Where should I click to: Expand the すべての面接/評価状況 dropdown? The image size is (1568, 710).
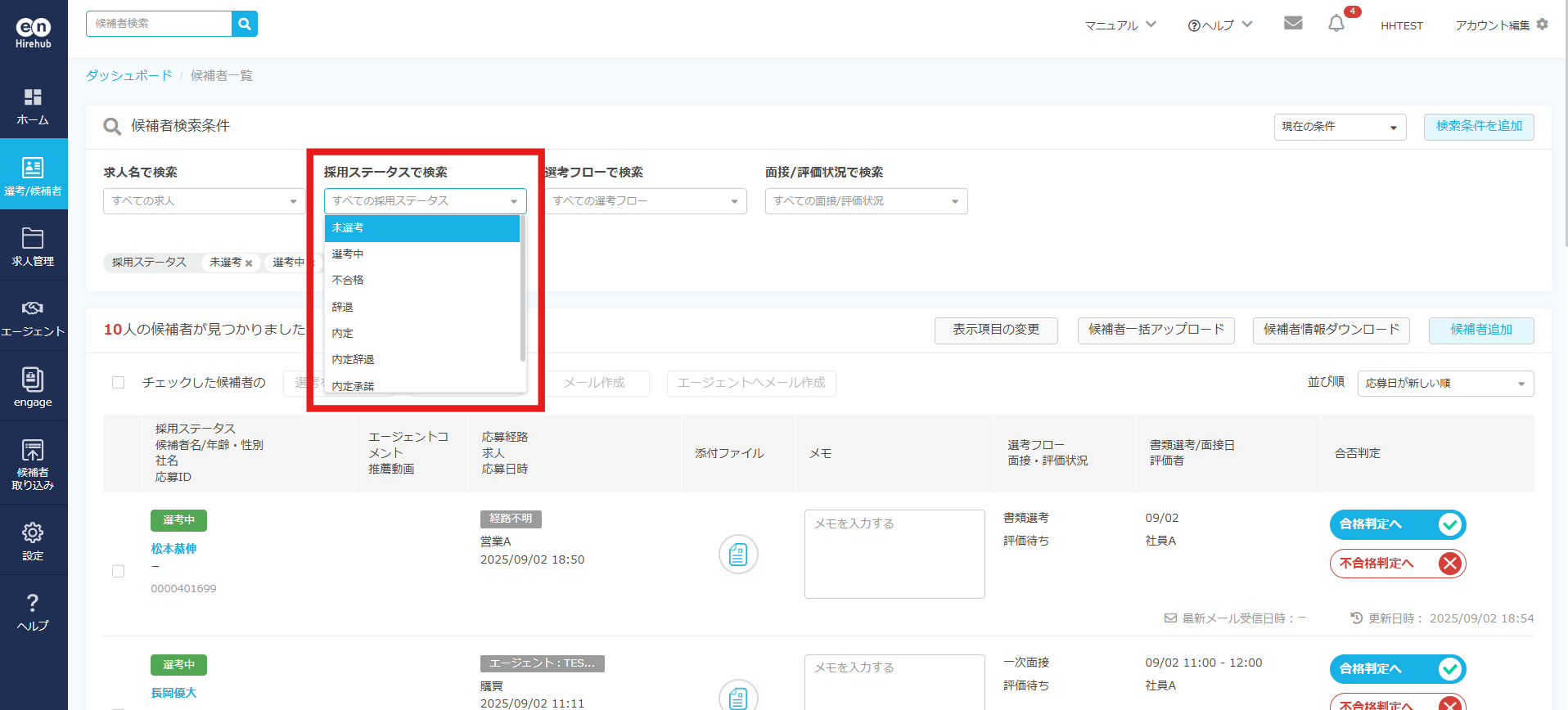point(866,201)
